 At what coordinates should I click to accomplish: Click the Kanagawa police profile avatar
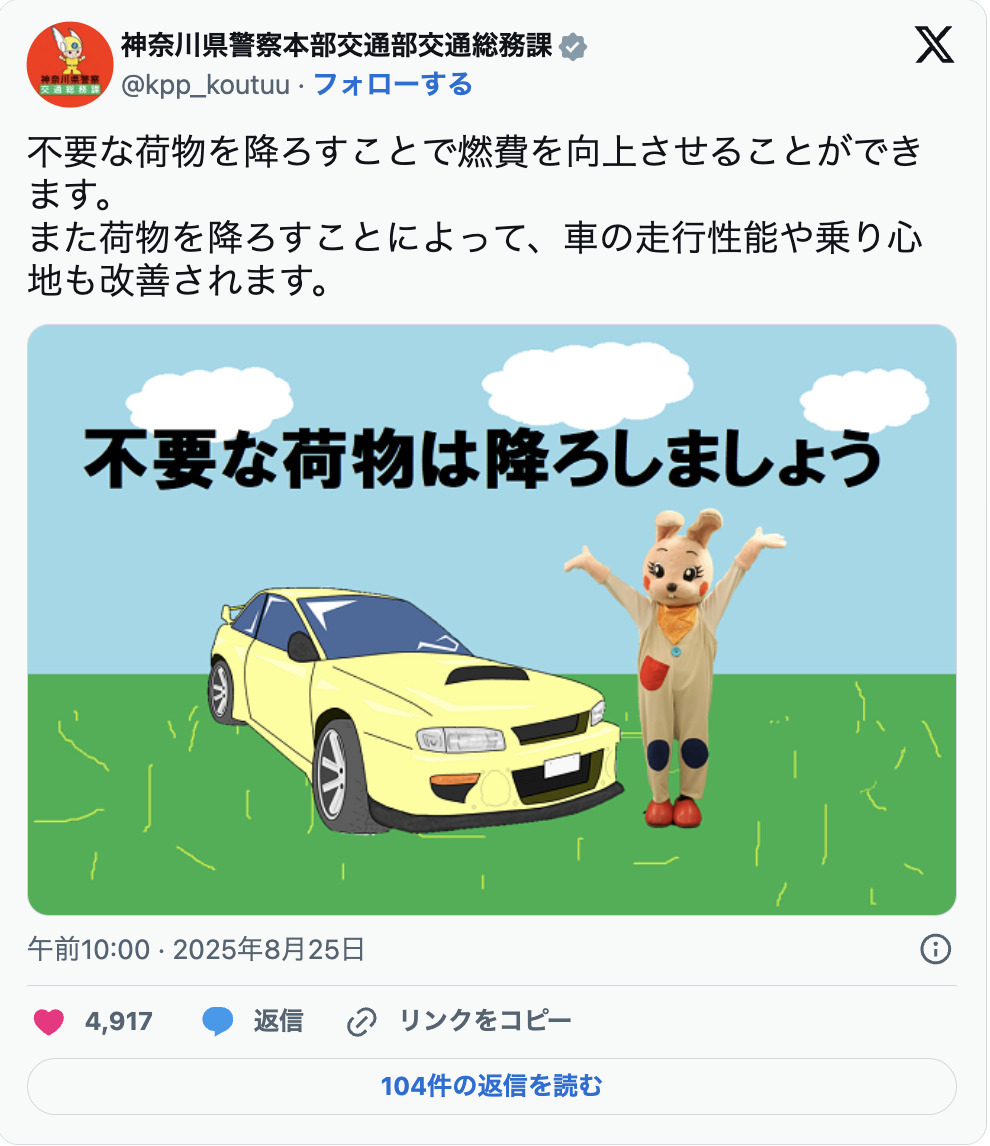pos(70,64)
